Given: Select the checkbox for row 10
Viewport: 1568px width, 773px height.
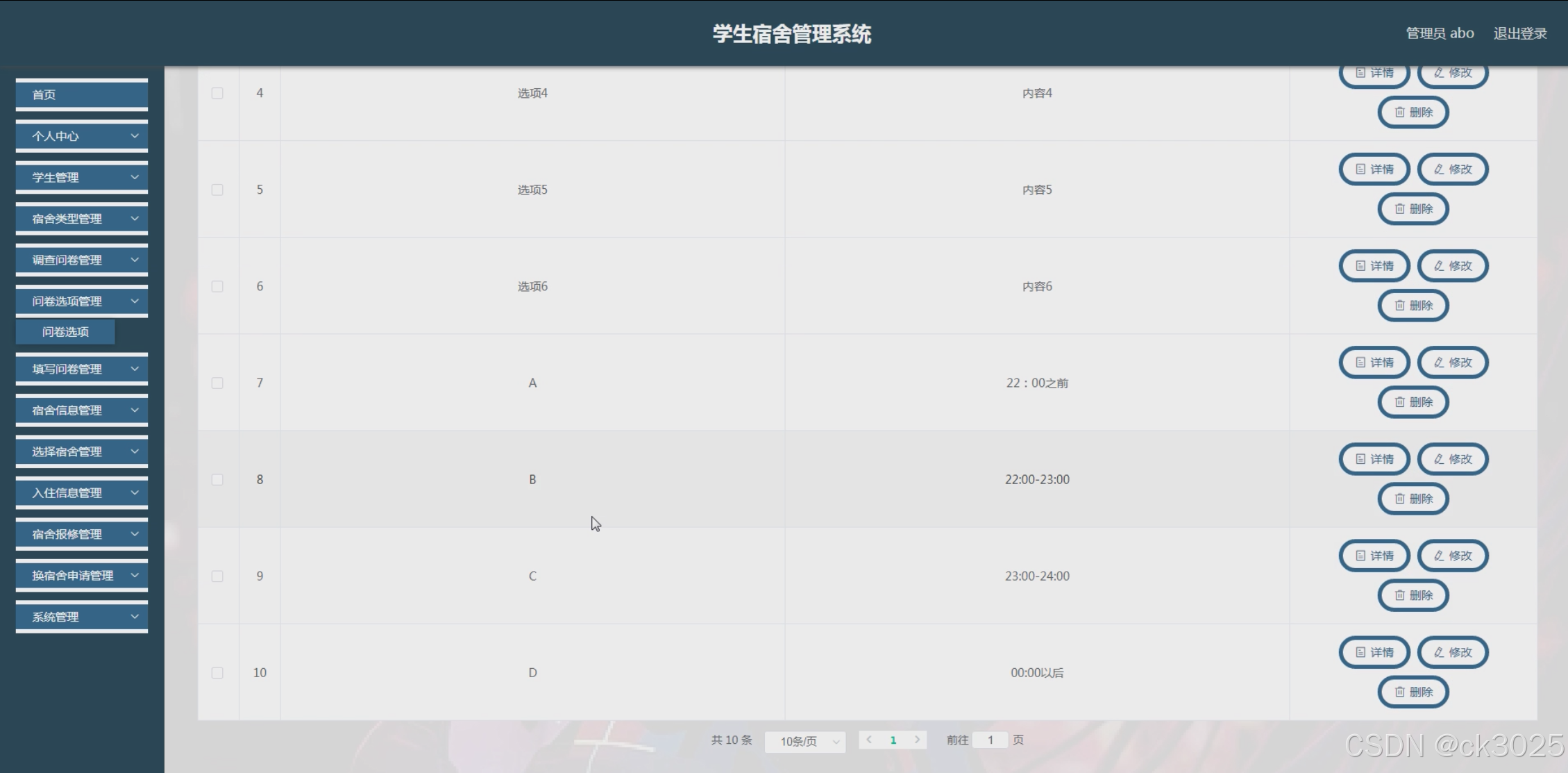Looking at the screenshot, I should click(x=217, y=672).
